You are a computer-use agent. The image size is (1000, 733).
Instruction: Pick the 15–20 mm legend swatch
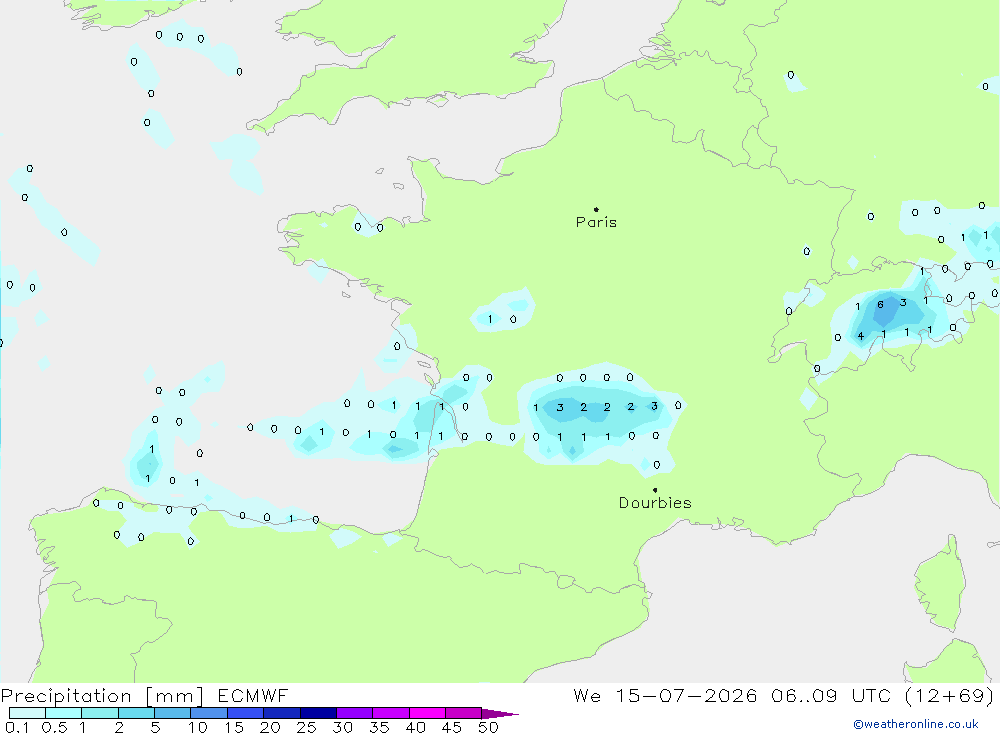click(246, 713)
